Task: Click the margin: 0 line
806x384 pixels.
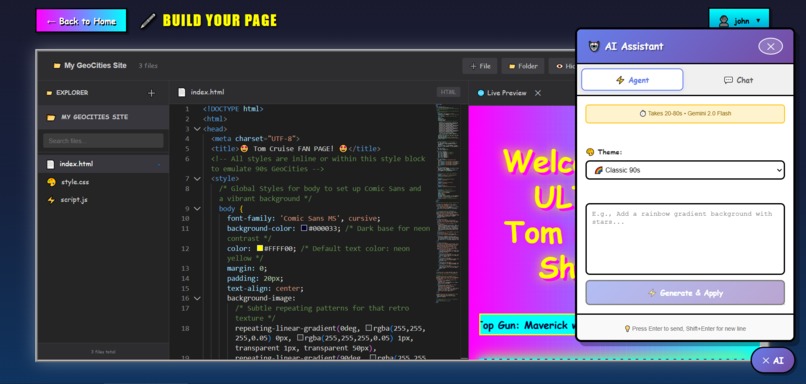Action: click(247, 268)
